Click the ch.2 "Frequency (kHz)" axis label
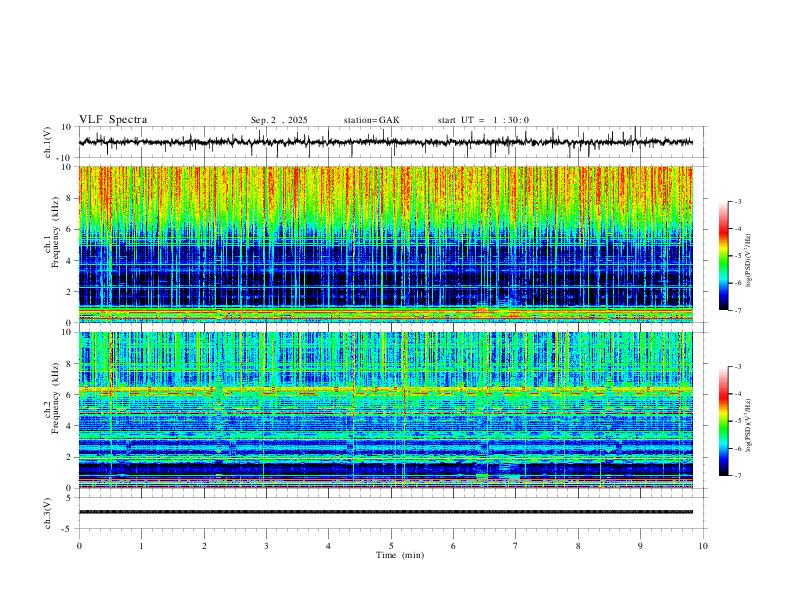The image size is (792, 612). pos(55,398)
